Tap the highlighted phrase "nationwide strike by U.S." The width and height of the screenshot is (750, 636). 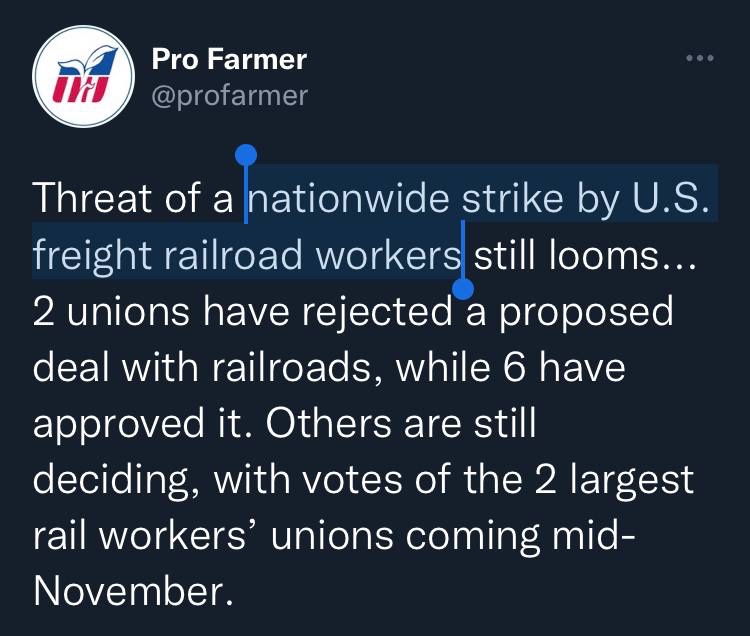(480, 198)
